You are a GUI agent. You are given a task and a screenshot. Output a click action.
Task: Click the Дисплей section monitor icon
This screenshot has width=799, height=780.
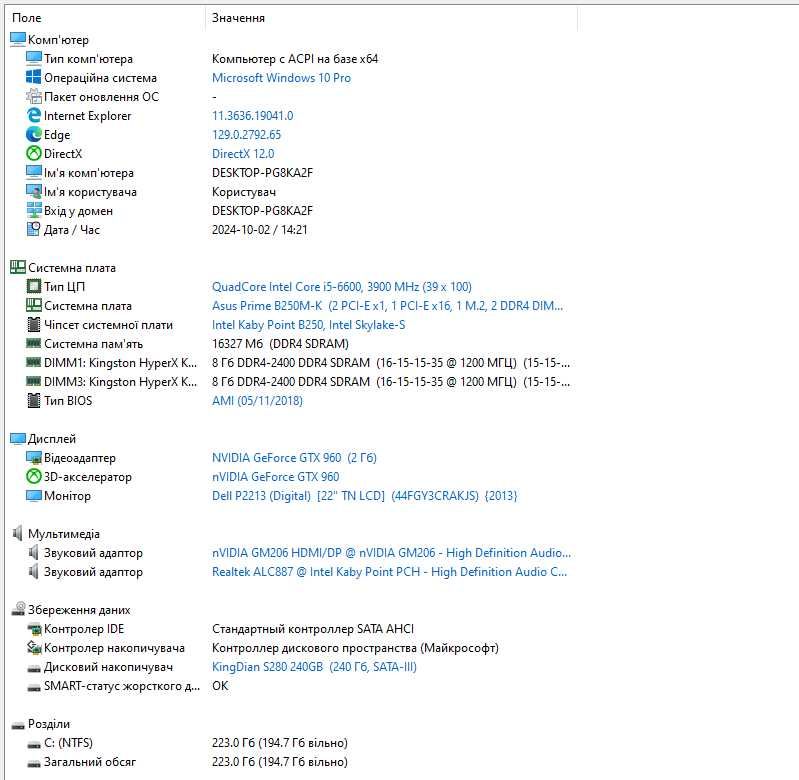(x=18, y=438)
